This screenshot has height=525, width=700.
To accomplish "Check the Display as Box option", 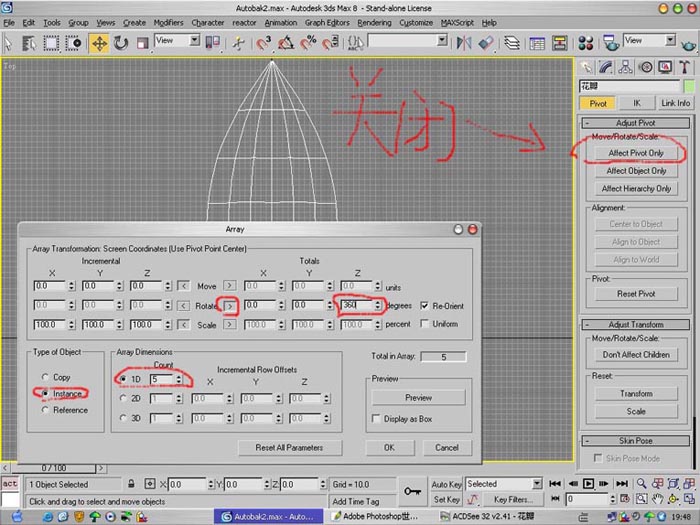I will point(376,419).
